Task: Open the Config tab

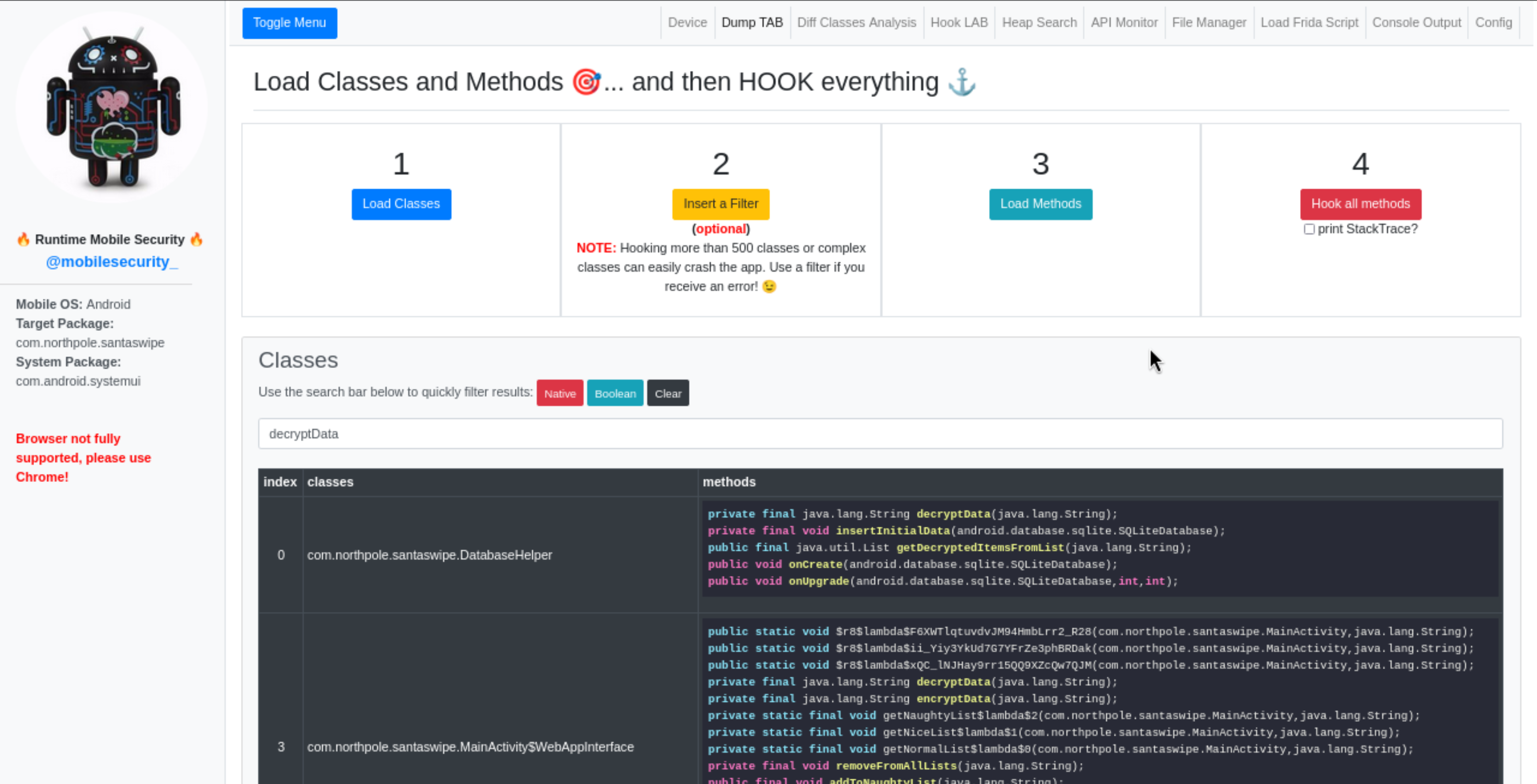Action: (1494, 22)
